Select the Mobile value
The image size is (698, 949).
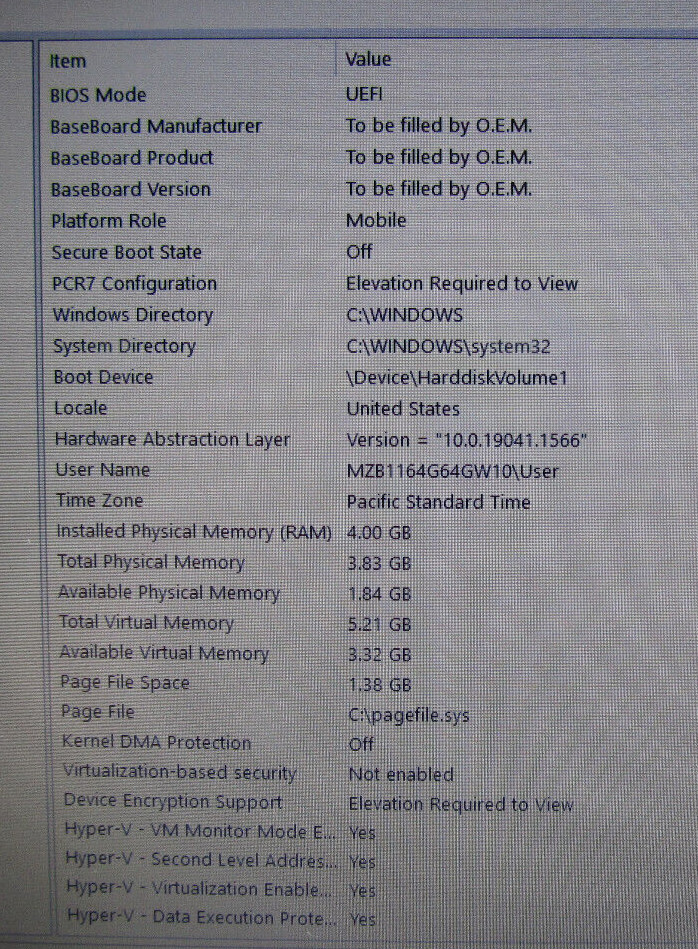376,220
